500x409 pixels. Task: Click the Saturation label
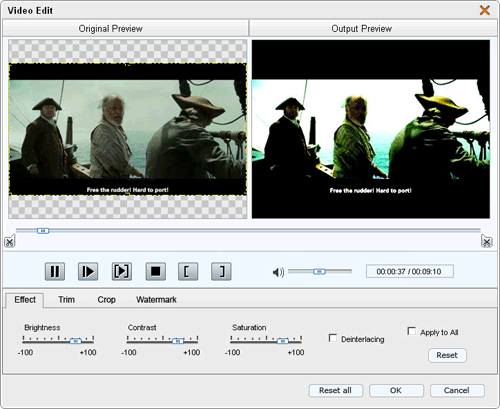(249, 328)
